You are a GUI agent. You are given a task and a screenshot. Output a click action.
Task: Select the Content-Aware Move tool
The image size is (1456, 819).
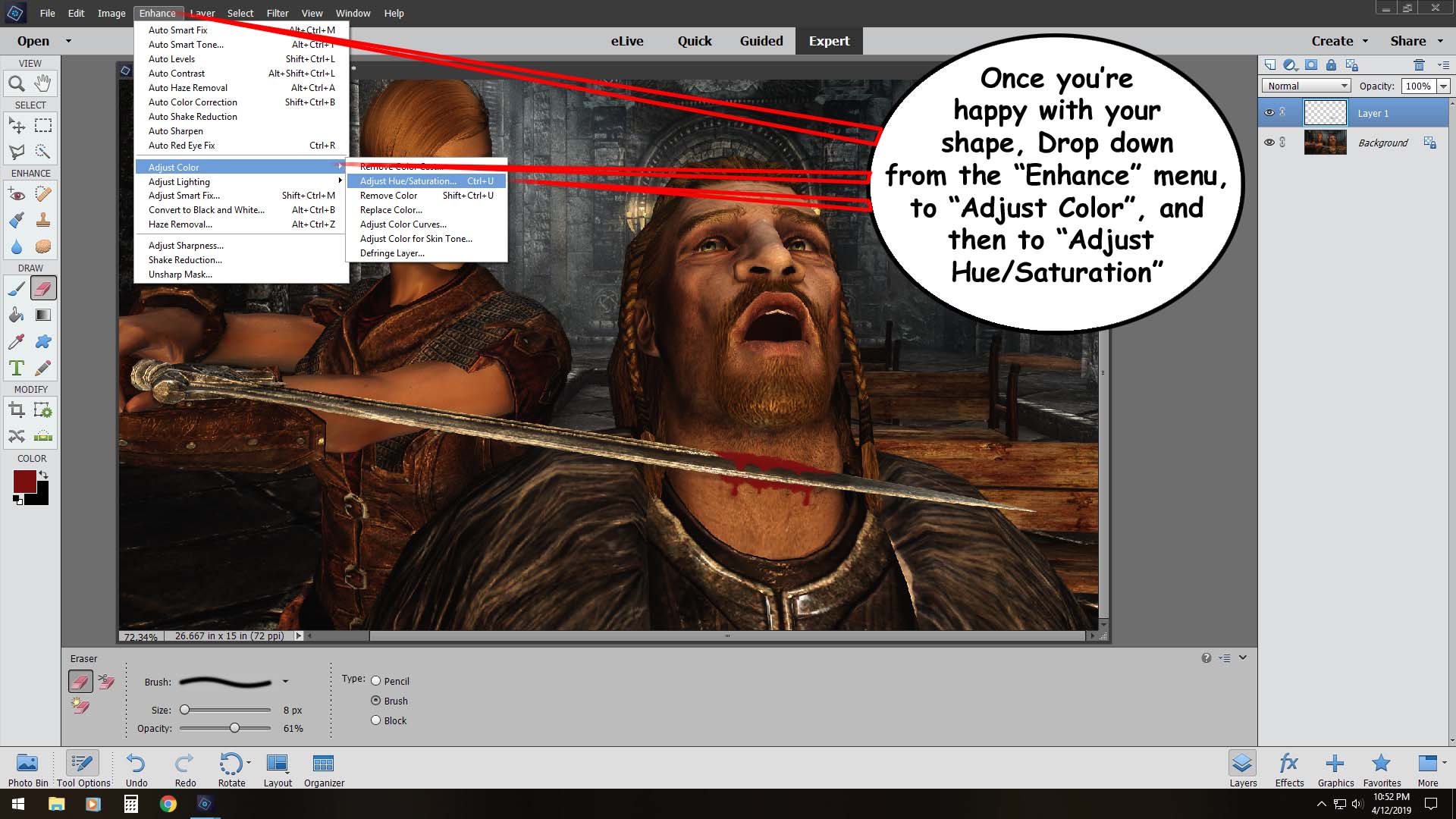(x=17, y=436)
